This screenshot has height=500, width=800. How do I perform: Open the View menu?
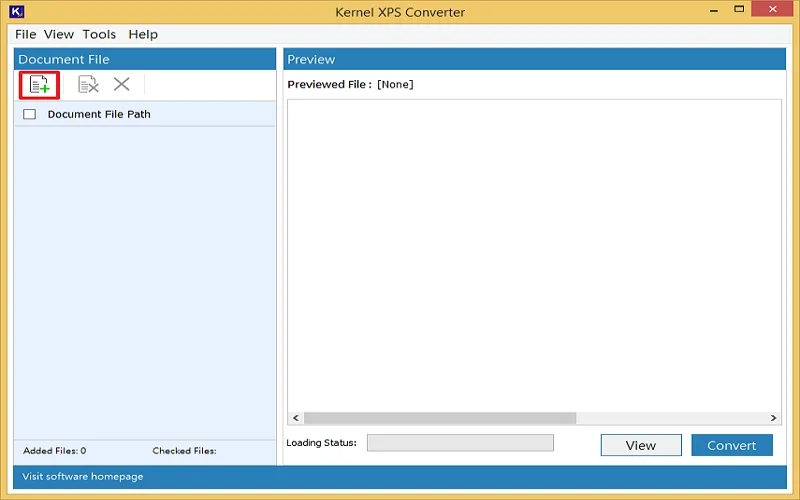point(59,34)
